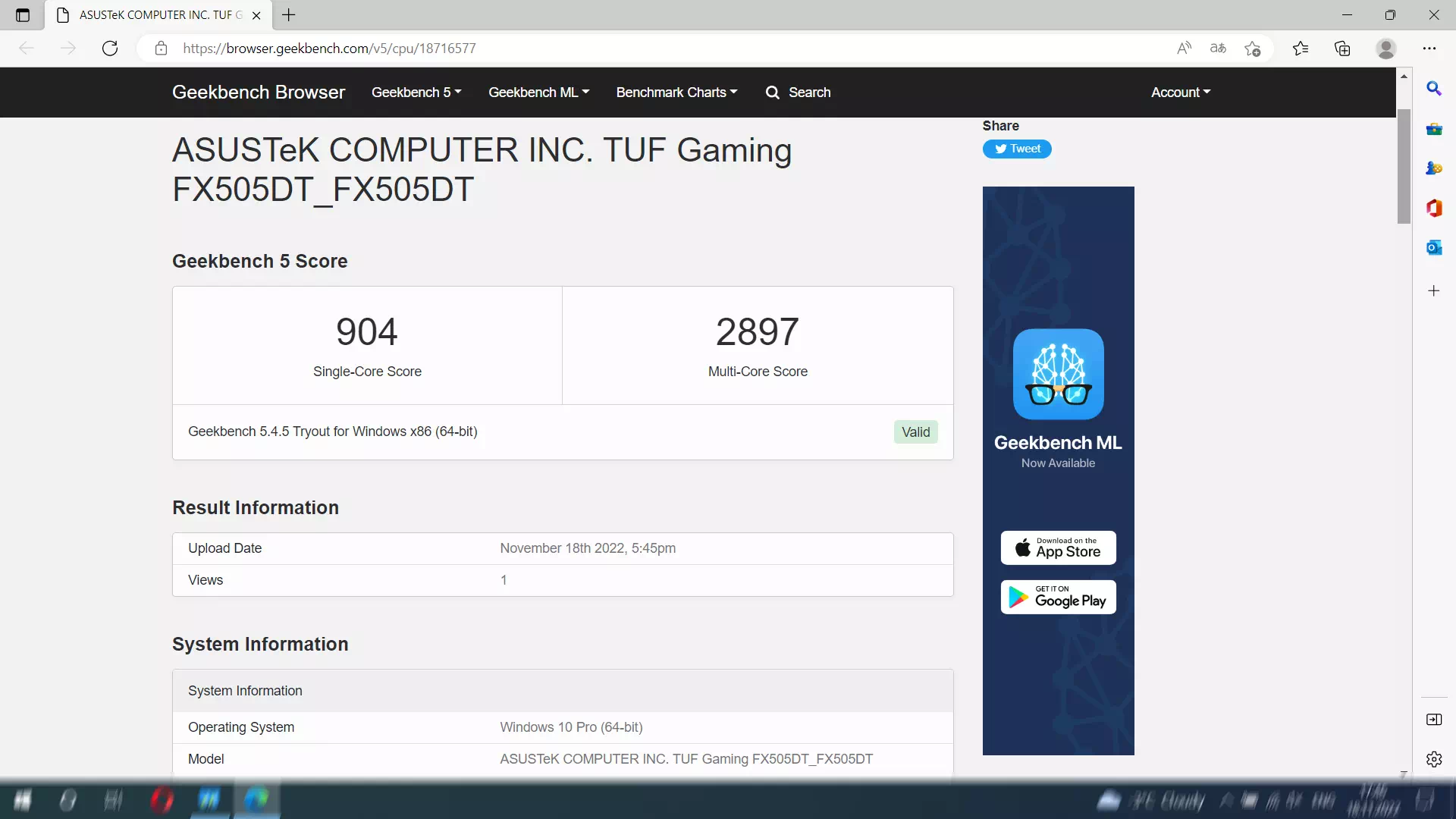Switch to the Geekbench ML menu item
This screenshot has height=819, width=1456.
(x=538, y=92)
